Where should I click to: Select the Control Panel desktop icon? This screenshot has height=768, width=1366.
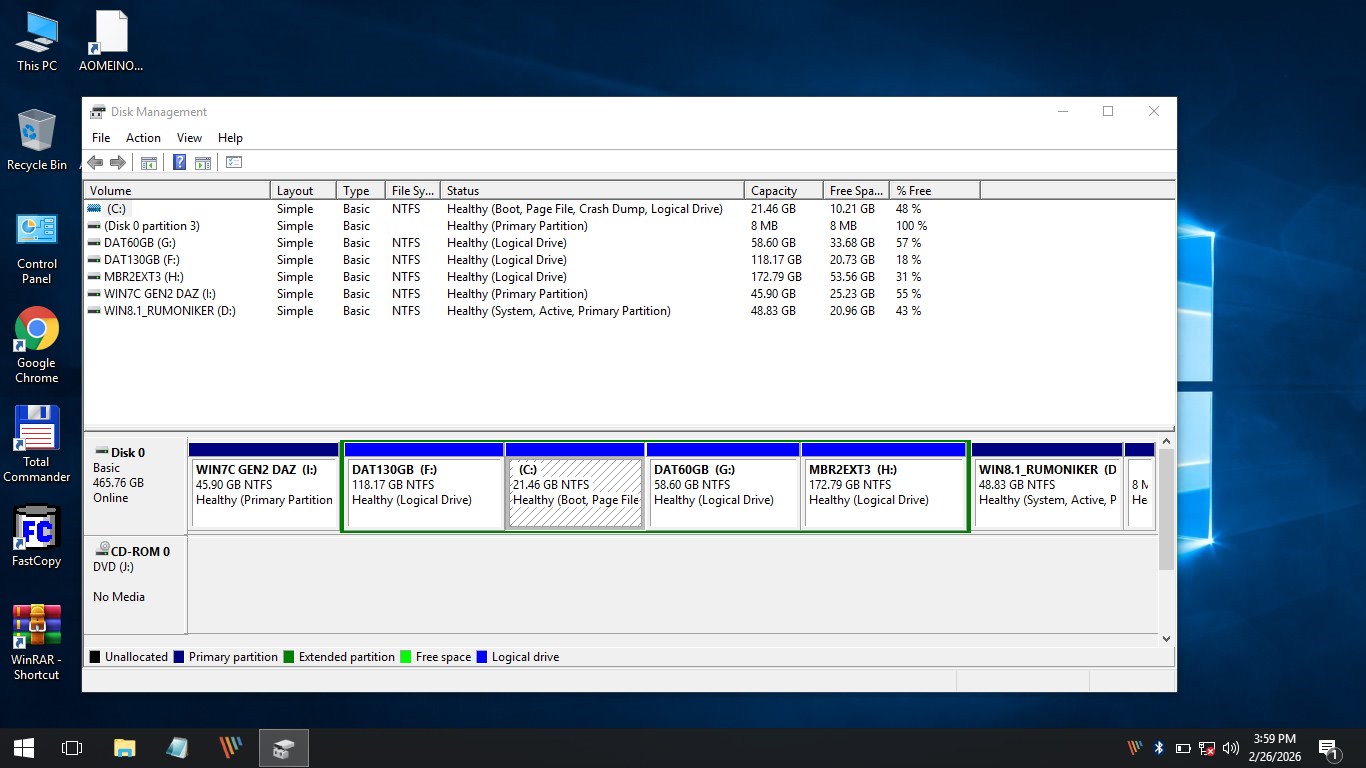click(x=37, y=247)
